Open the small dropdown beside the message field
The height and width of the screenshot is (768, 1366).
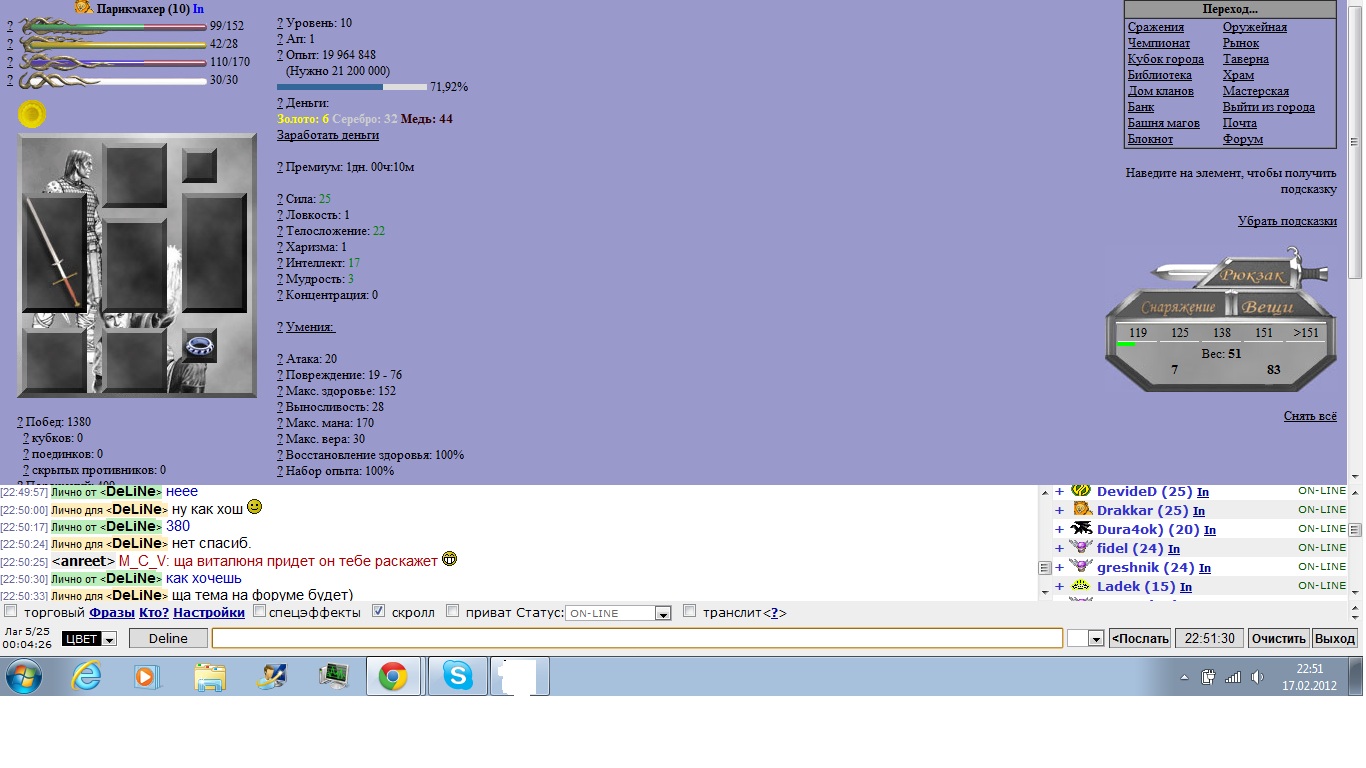[x=1085, y=638]
